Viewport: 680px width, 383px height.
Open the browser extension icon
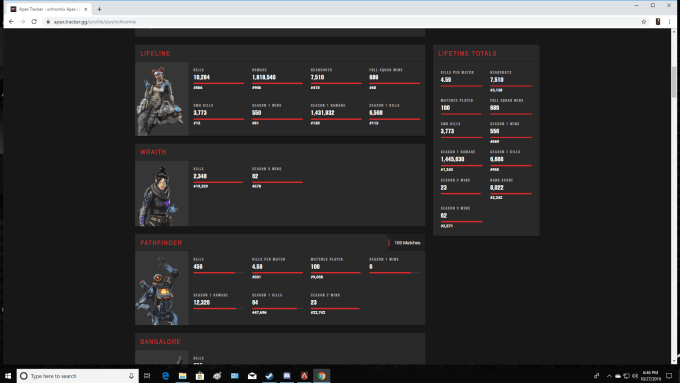658,22
